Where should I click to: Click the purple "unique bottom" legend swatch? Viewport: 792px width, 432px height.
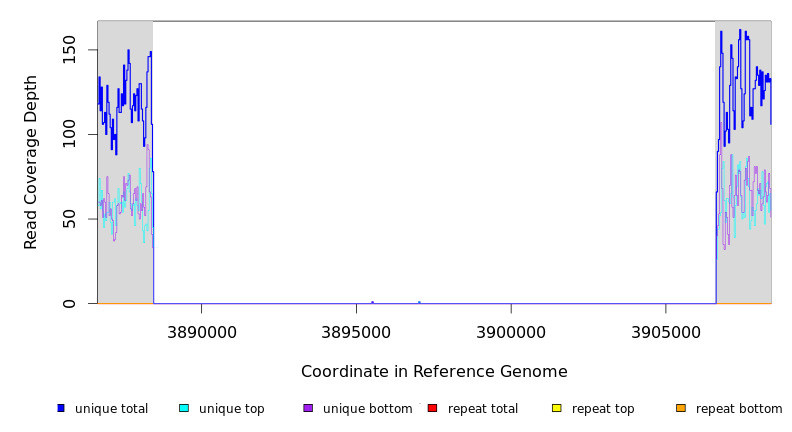pos(308,408)
